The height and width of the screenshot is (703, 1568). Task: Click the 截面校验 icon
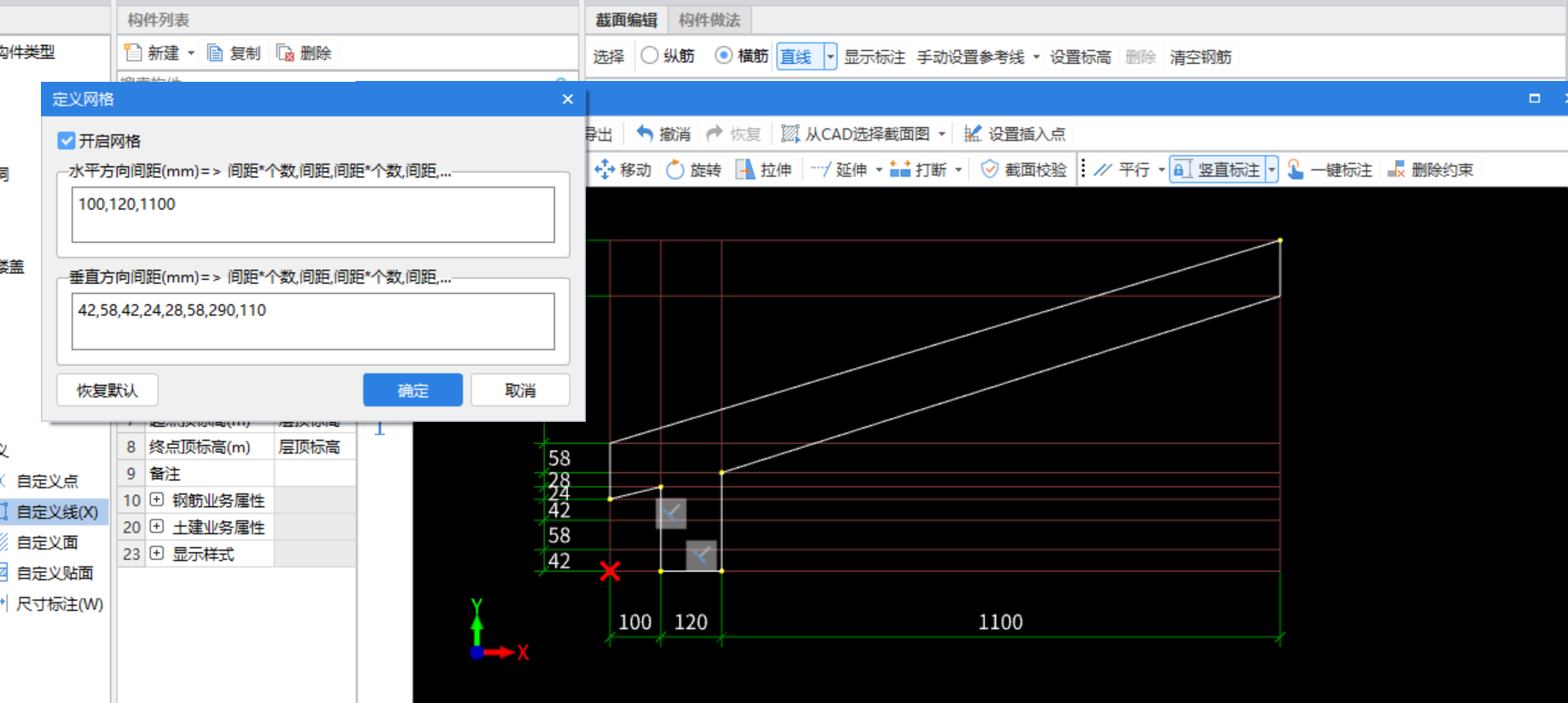989,170
